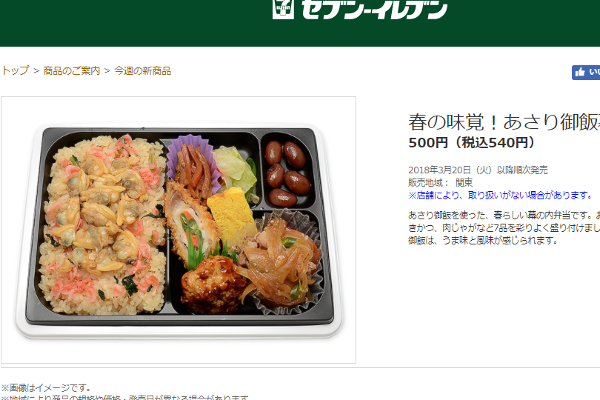Click the blue store availability notice
Screen dimensions: 600x400
(x=501, y=195)
